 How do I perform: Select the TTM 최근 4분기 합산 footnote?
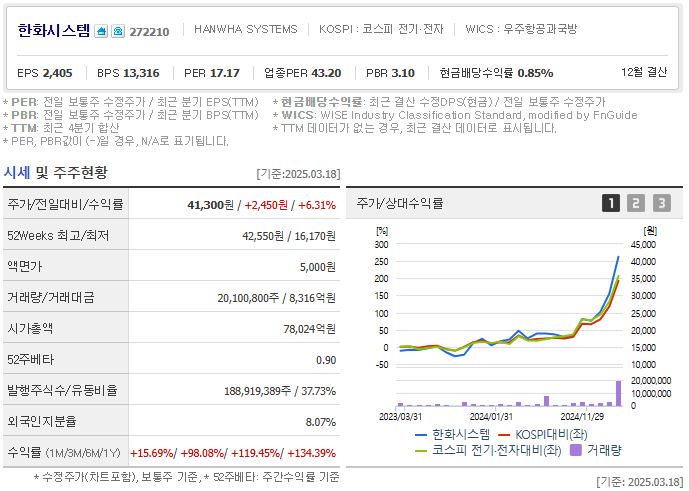coord(61,128)
